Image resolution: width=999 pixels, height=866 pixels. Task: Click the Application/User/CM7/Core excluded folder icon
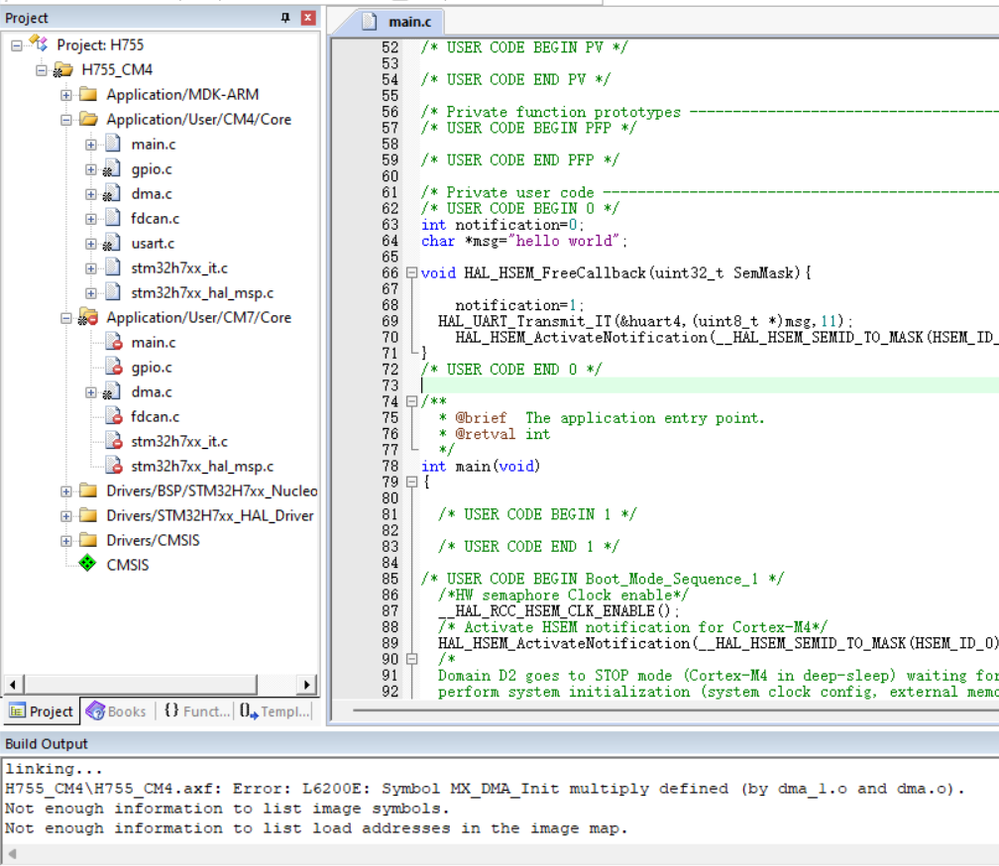click(88, 318)
